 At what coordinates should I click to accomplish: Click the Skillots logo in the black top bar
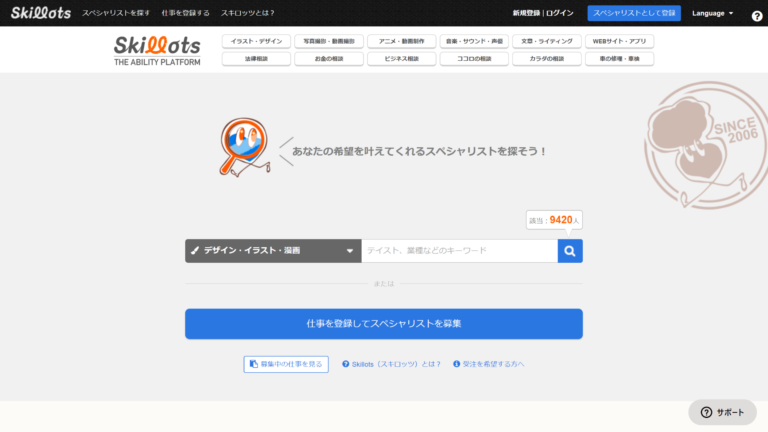click(x=39, y=13)
